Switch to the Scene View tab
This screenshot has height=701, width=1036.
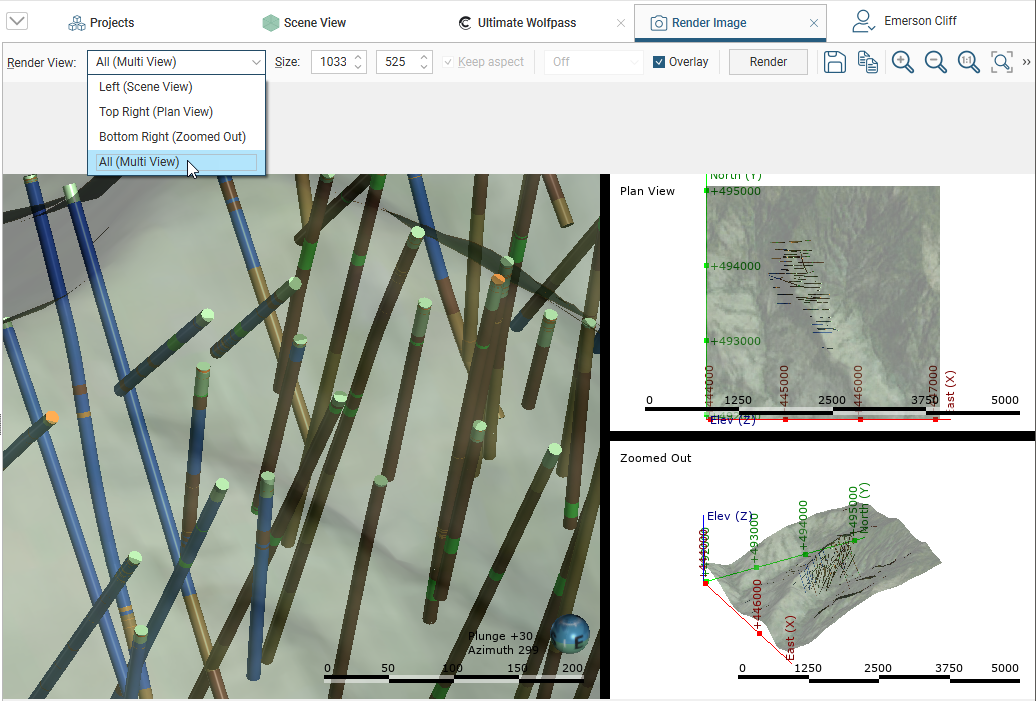[307, 22]
